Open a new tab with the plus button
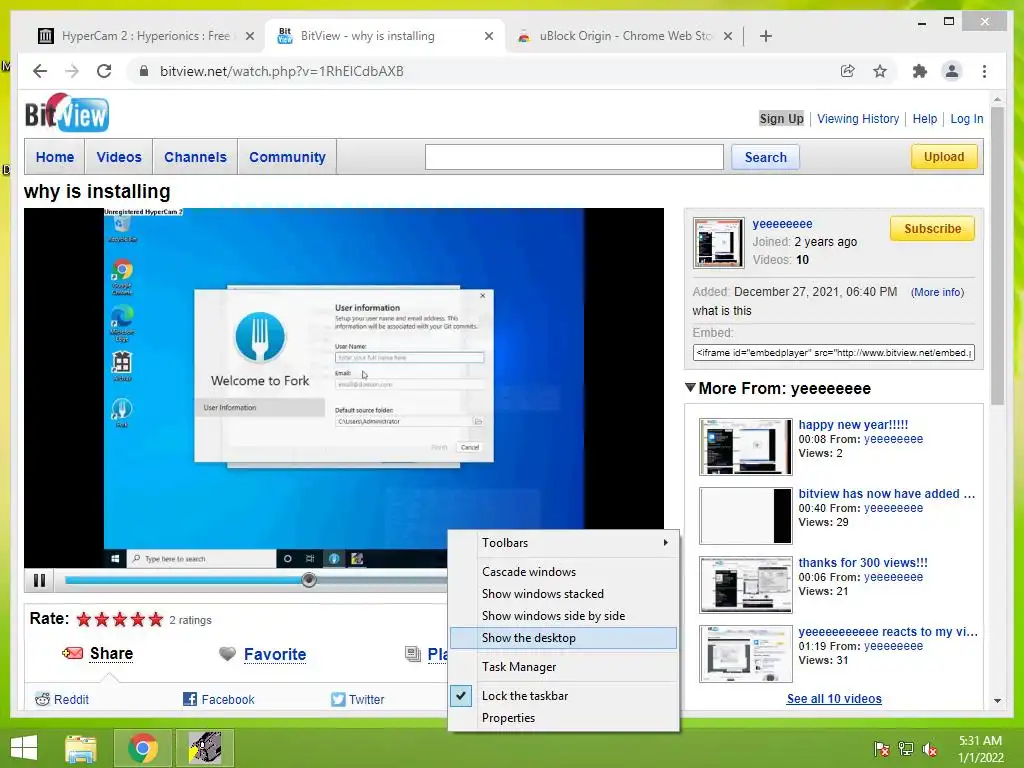 click(x=765, y=36)
